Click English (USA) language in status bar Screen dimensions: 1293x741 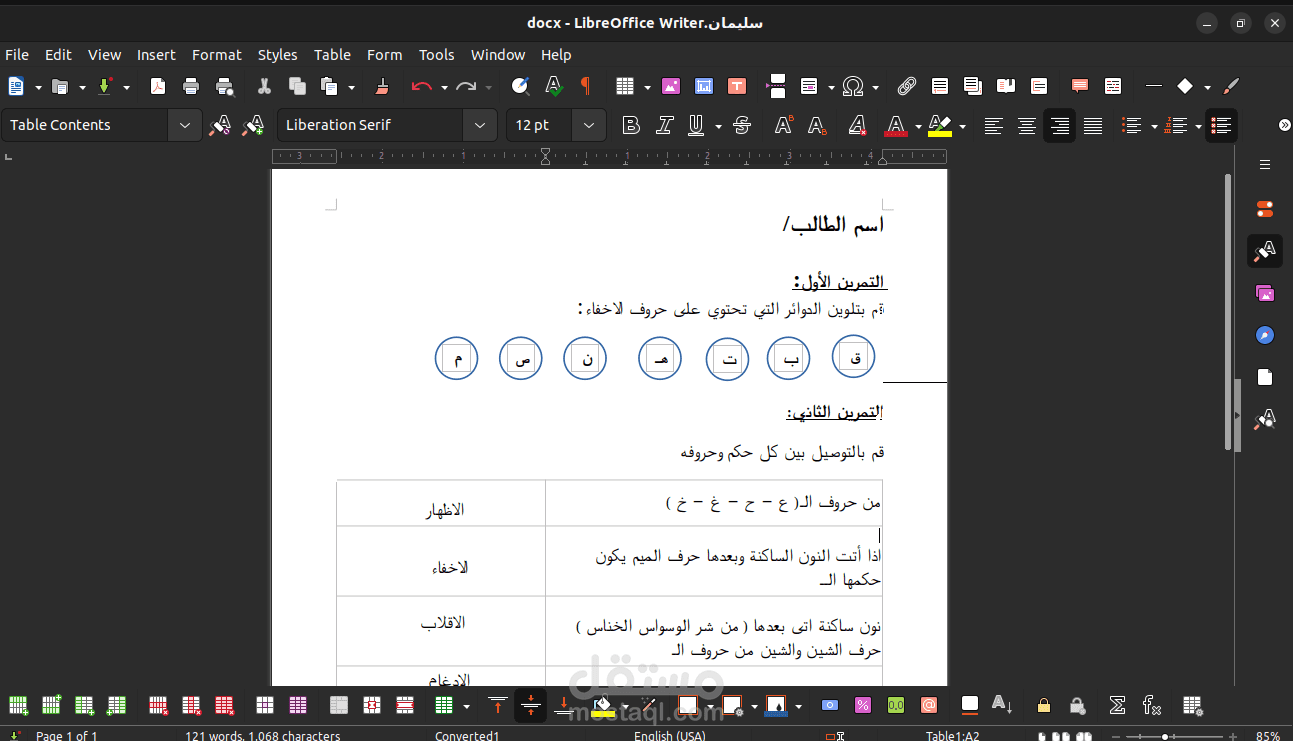pos(670,736)
